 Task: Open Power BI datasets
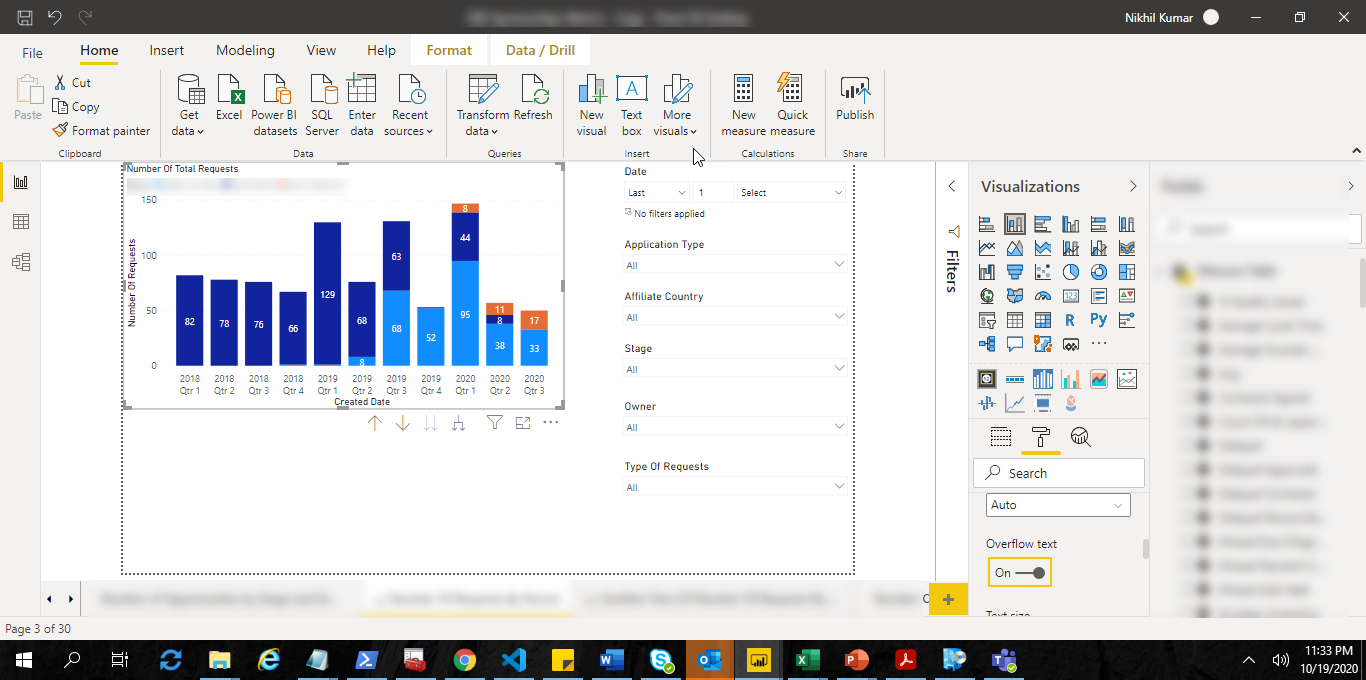(274, 105)
